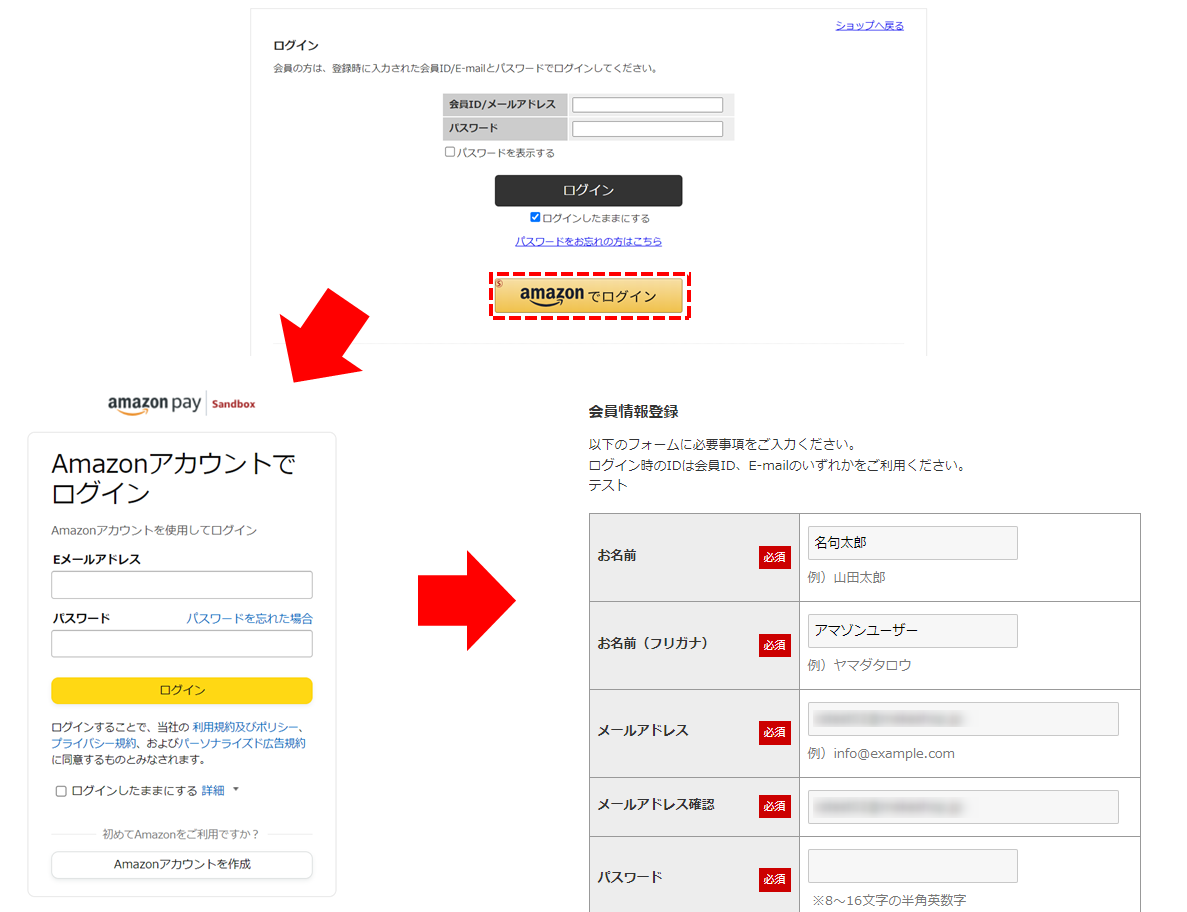Enable the パスワードを表示する checkbox
The width and height of the screenshot is (1187, 912).
450,152
